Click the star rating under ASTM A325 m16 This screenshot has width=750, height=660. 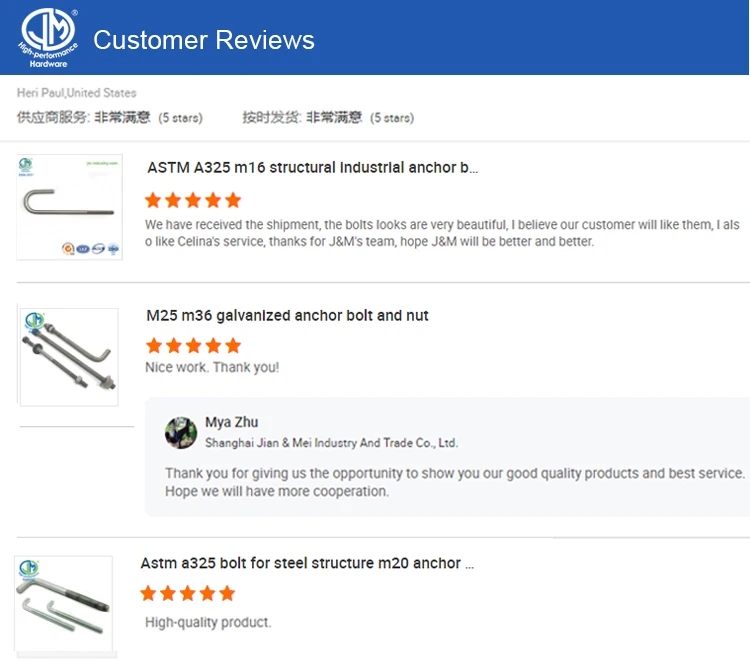193,200
